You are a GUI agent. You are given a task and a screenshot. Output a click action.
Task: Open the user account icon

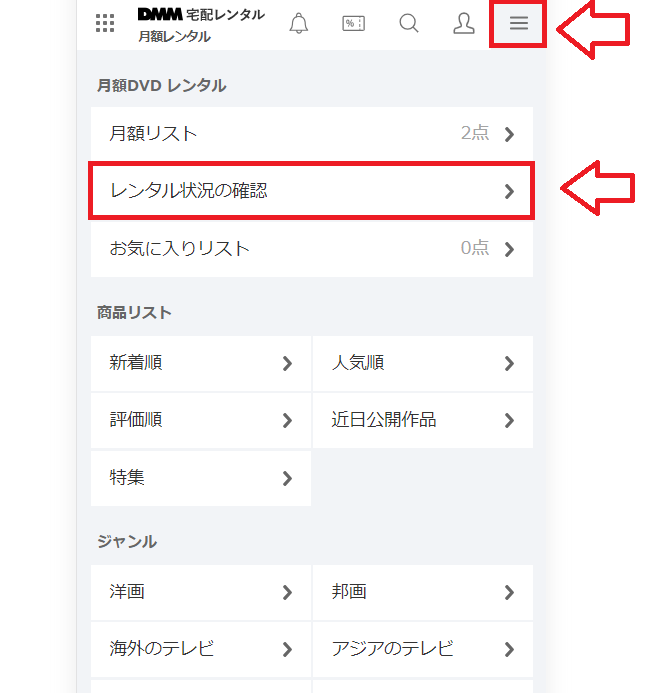tap(464, 23)
